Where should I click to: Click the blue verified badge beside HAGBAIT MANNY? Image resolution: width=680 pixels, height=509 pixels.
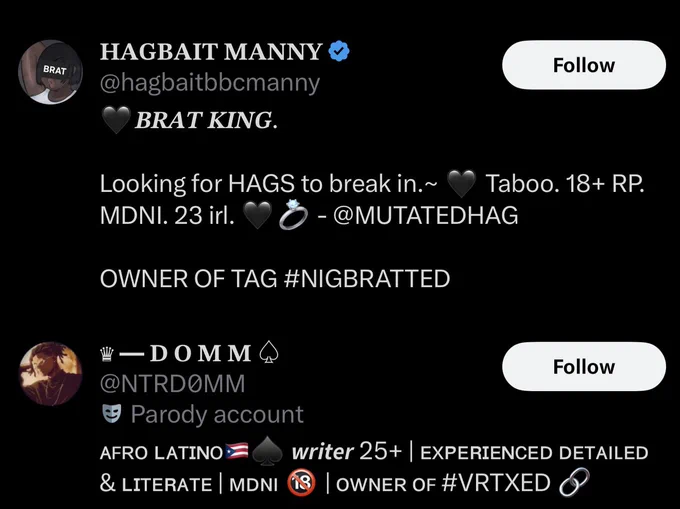(x=339, y=51)
